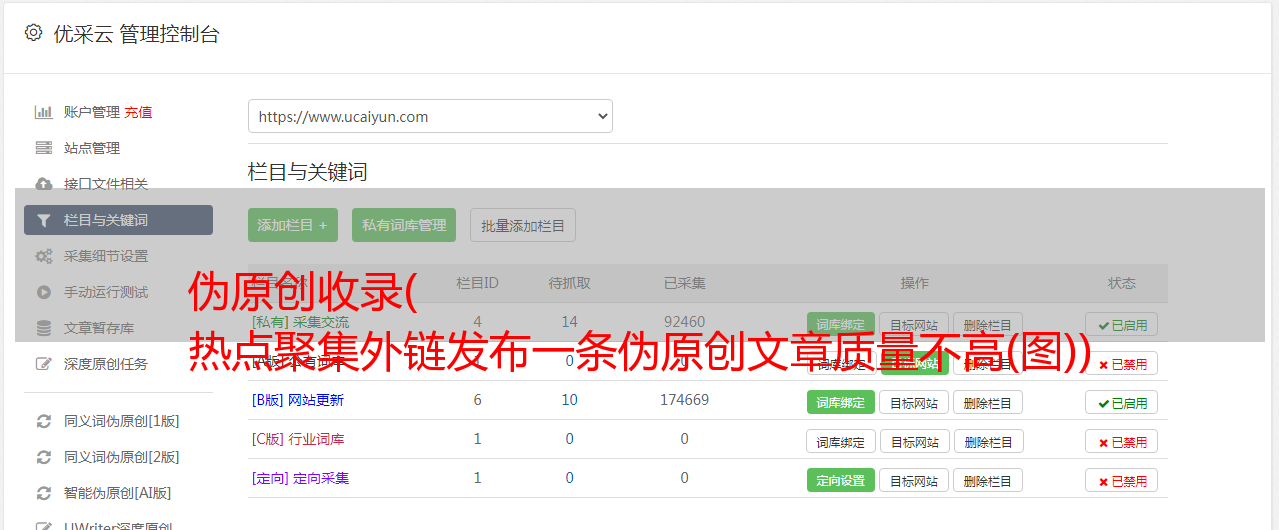Click the collected count 174669
This screenshot has height=530, width=1279.
point(684,400)
